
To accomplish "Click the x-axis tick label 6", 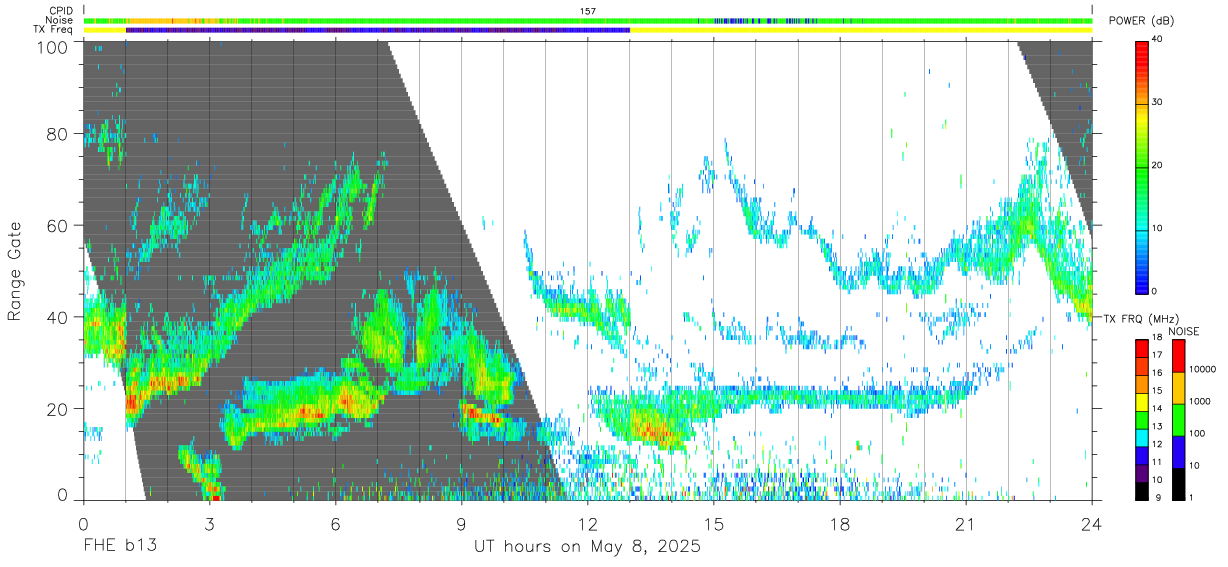I will click(335, 523).
